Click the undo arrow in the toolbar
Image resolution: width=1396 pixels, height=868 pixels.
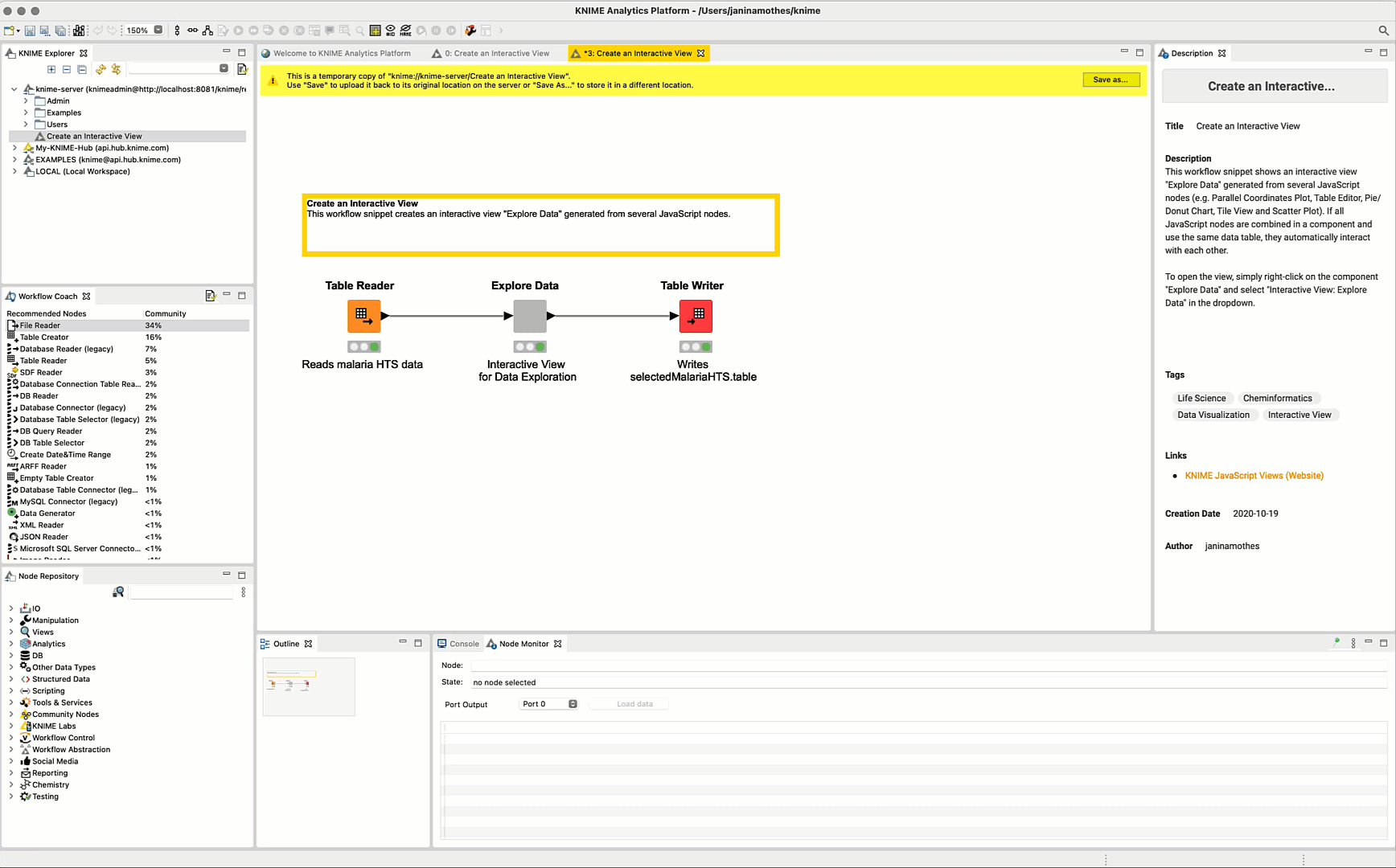point(97,31)
